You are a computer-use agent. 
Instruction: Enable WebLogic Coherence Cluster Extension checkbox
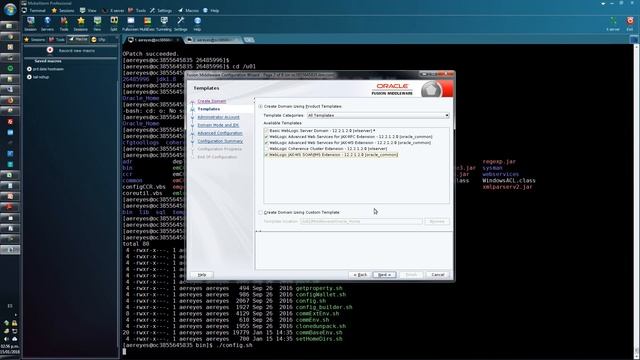click(x=267, y=149)
